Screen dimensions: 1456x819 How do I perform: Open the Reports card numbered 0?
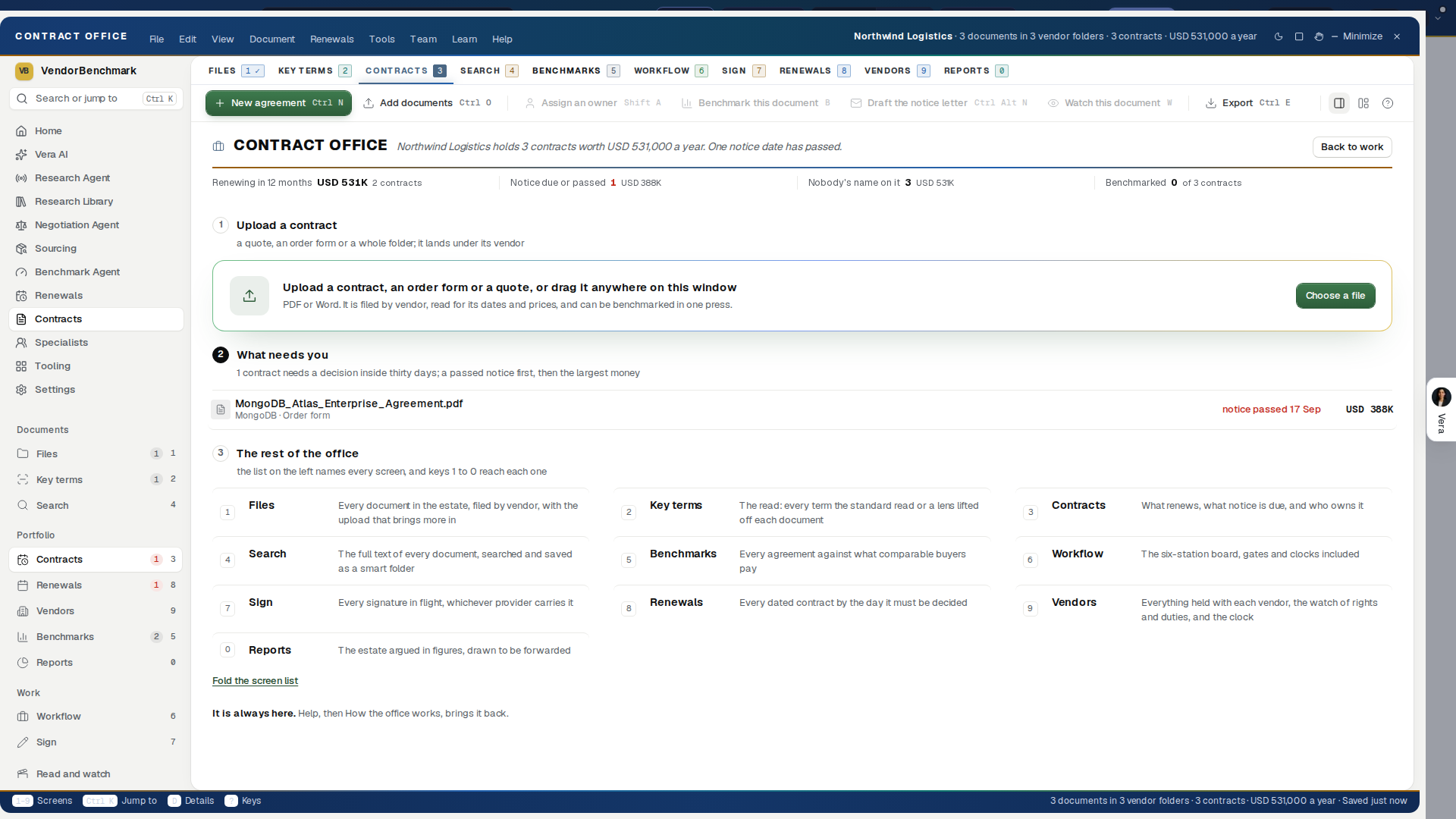click(400, 650)
